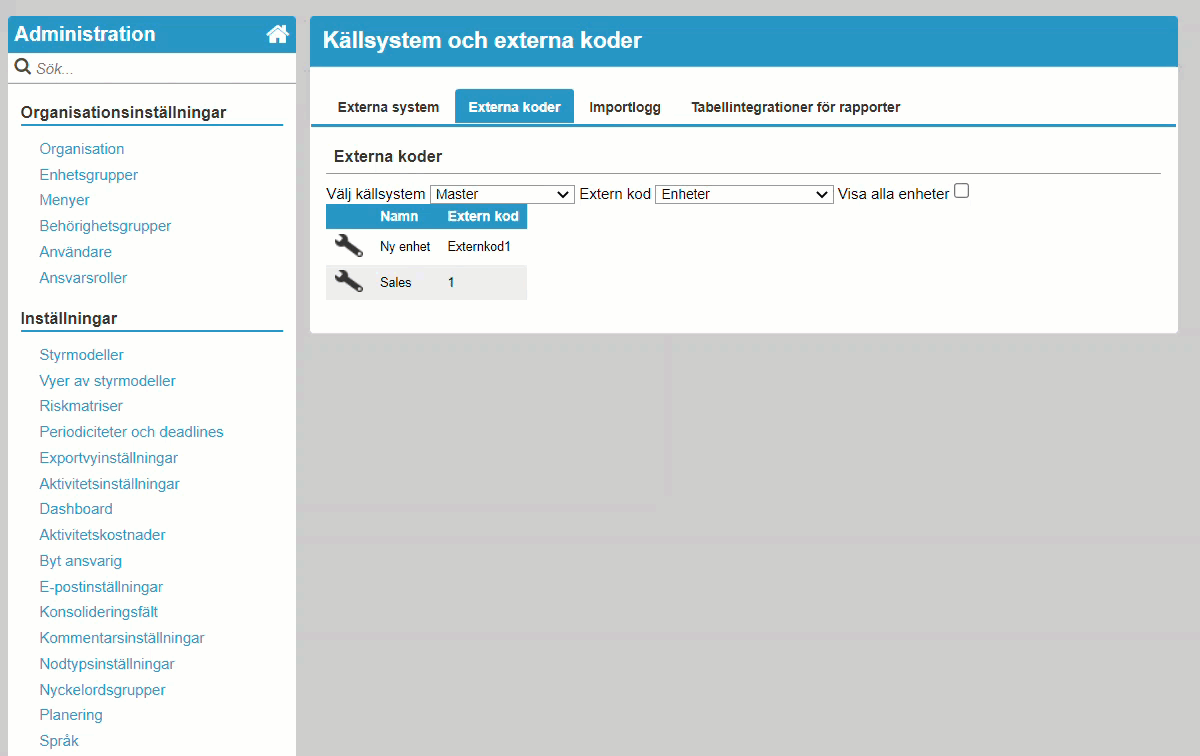Viewport: 1200px width, 756px height.
Task: Click the magnifying glass search icon
Action: (22, 67)
